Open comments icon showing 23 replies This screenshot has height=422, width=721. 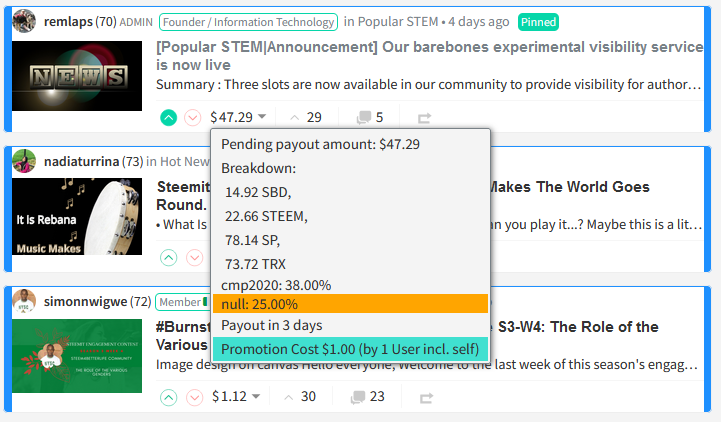[367, 397]
